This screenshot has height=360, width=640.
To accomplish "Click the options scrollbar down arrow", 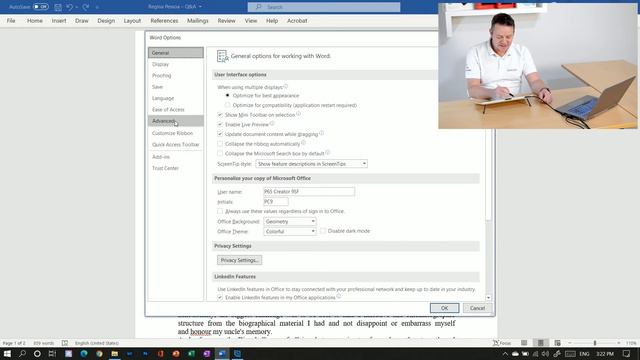I will click(488, 298).
